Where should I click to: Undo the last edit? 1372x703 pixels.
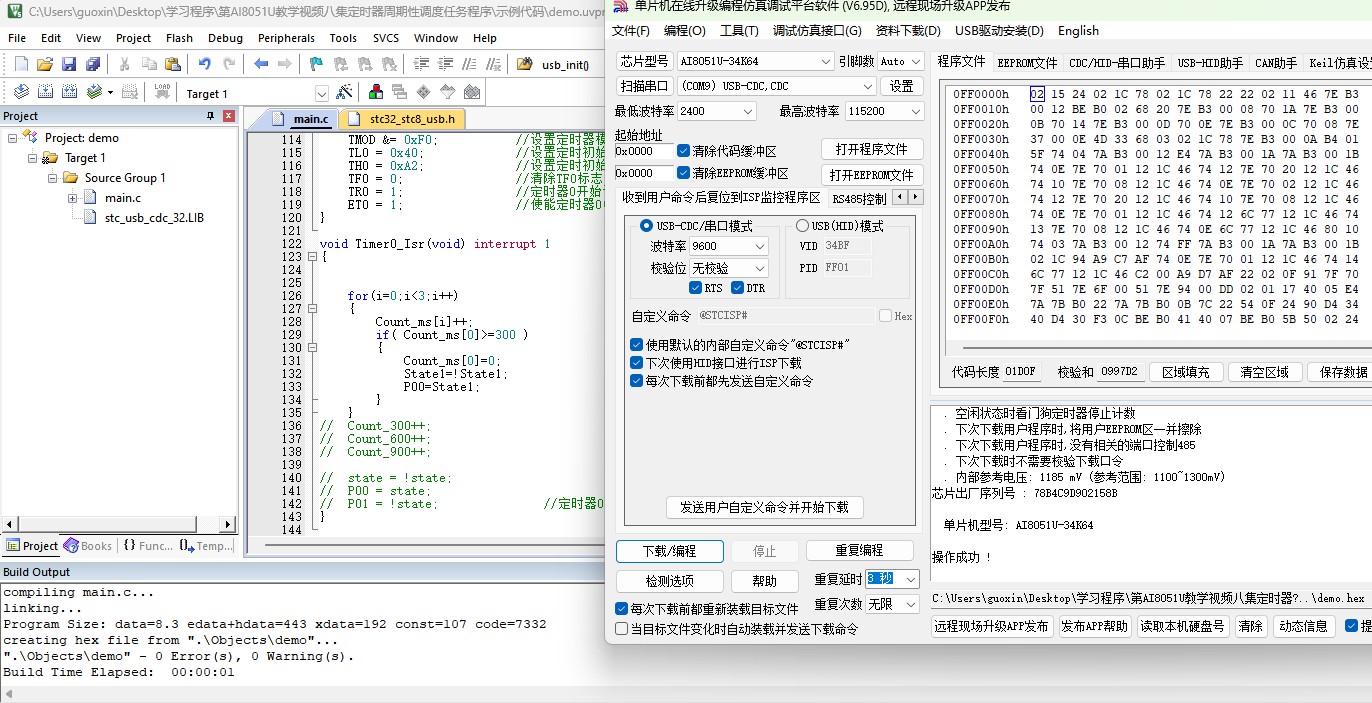(x=204, y=64)
